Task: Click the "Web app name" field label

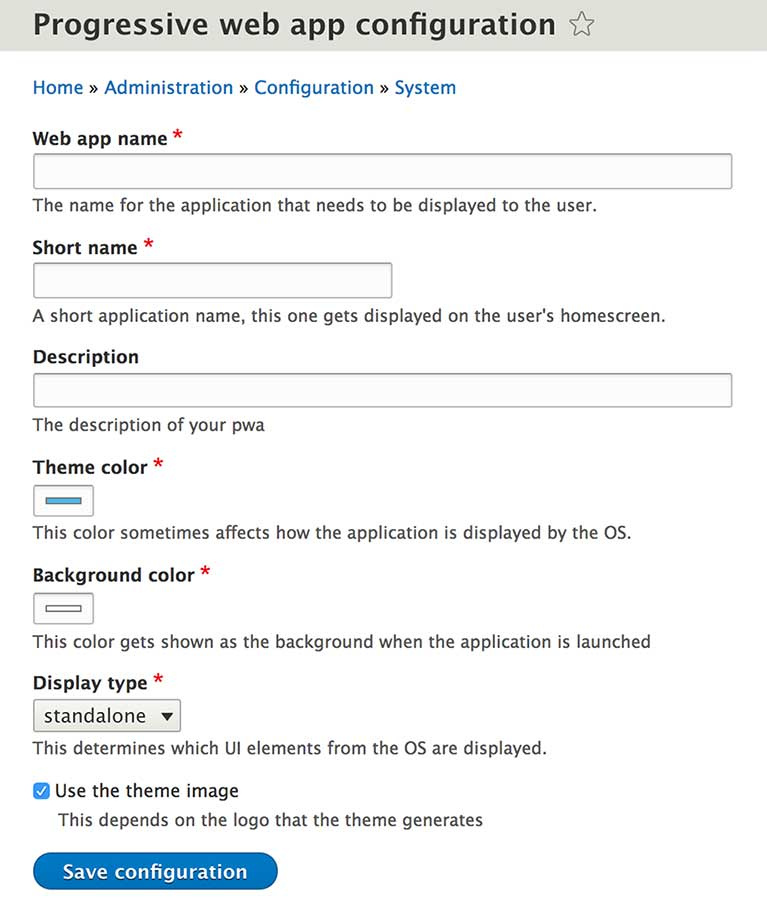Action: [100, 139]
